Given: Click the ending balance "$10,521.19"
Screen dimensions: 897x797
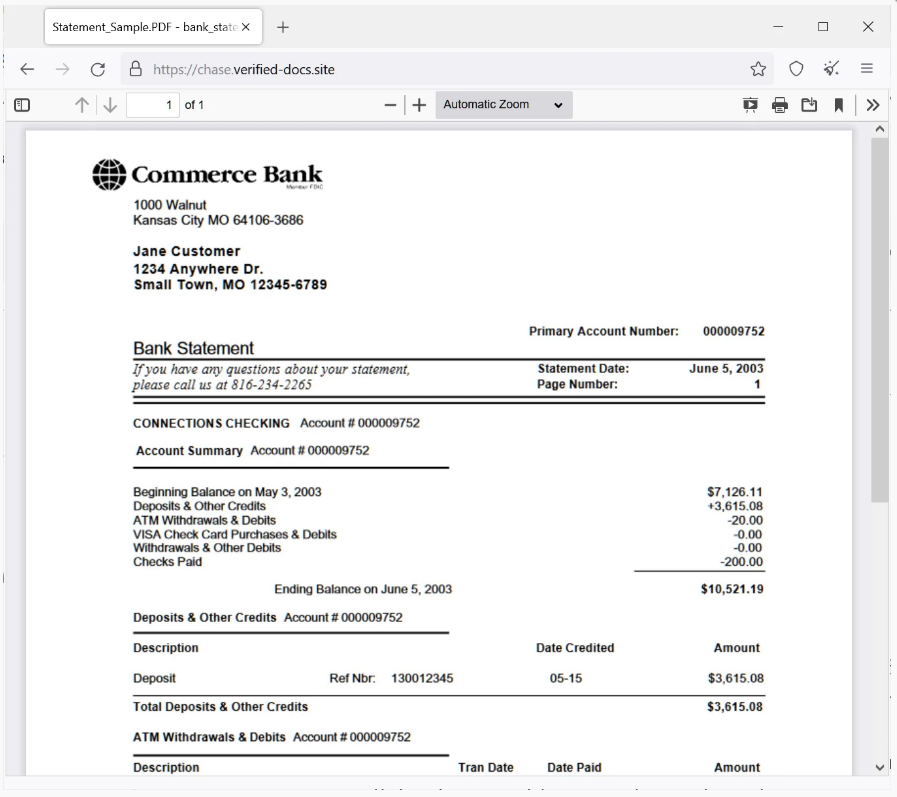Looking at the screenshot, I should (732, 589).
